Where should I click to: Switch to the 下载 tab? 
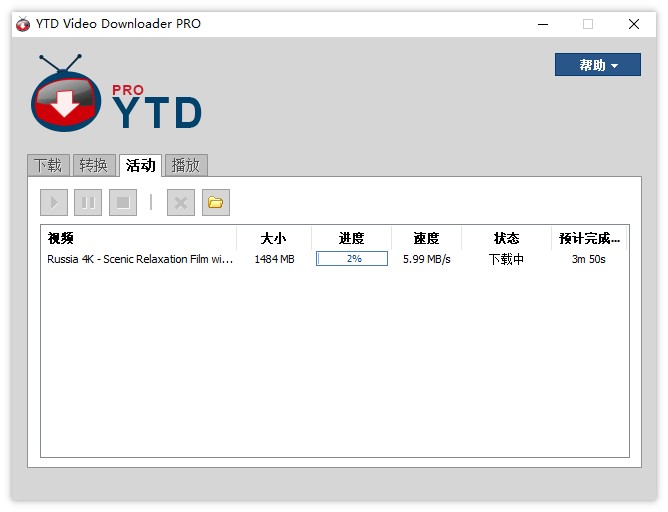pyautogui.click(x=48, y=165)
